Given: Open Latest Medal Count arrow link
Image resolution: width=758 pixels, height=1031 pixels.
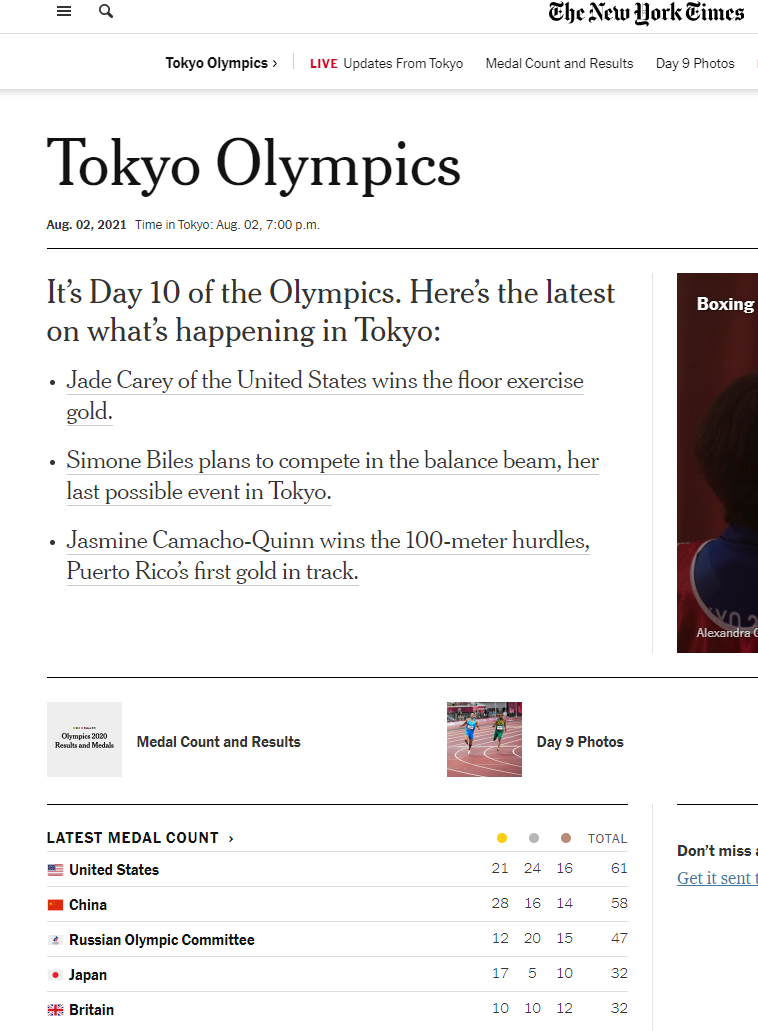Looking at the screenshot, I should [x=231, y=838].
